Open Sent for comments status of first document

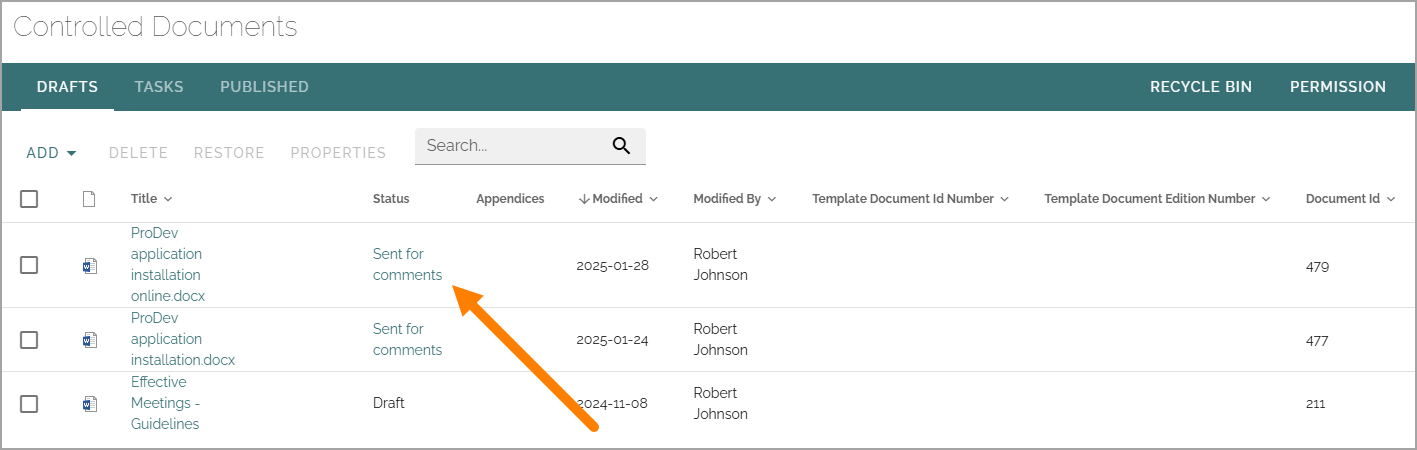[407, 264]
